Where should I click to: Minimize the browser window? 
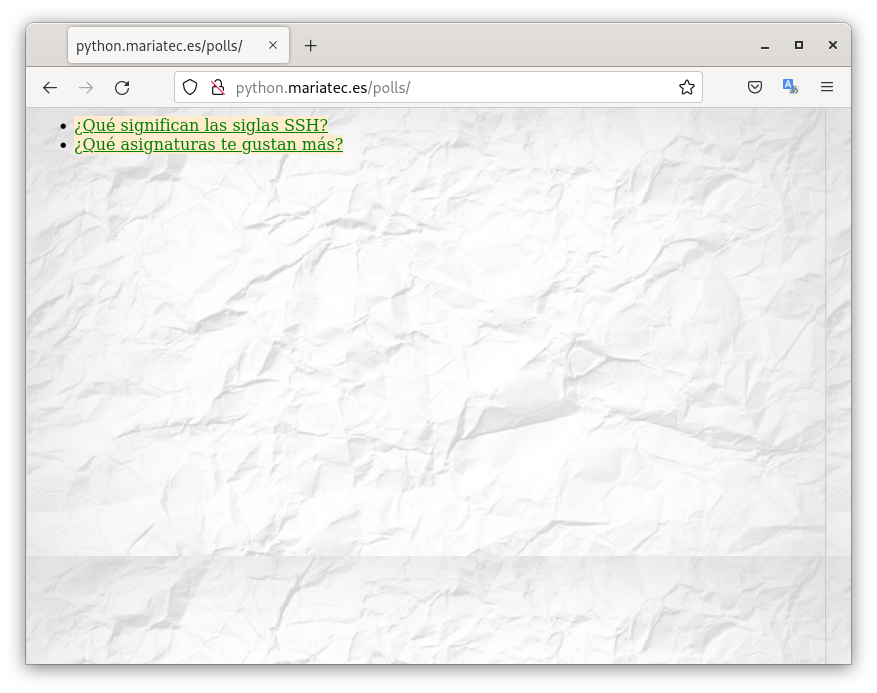765,46
